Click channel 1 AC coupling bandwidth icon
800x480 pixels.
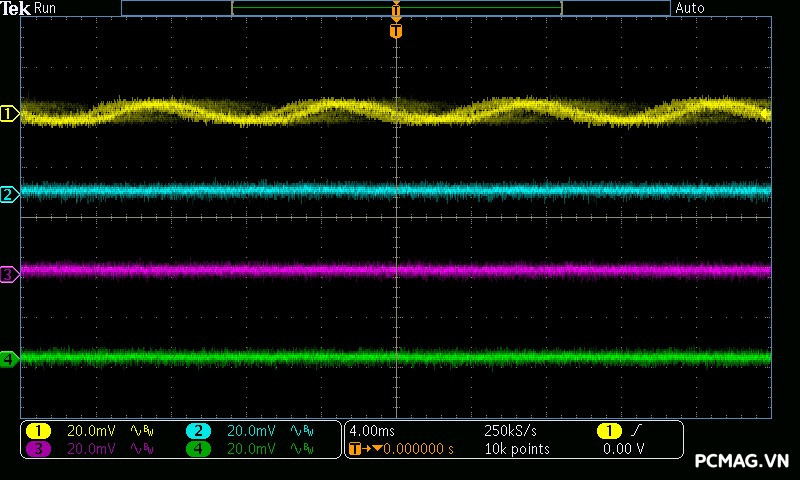coord(142,431)
